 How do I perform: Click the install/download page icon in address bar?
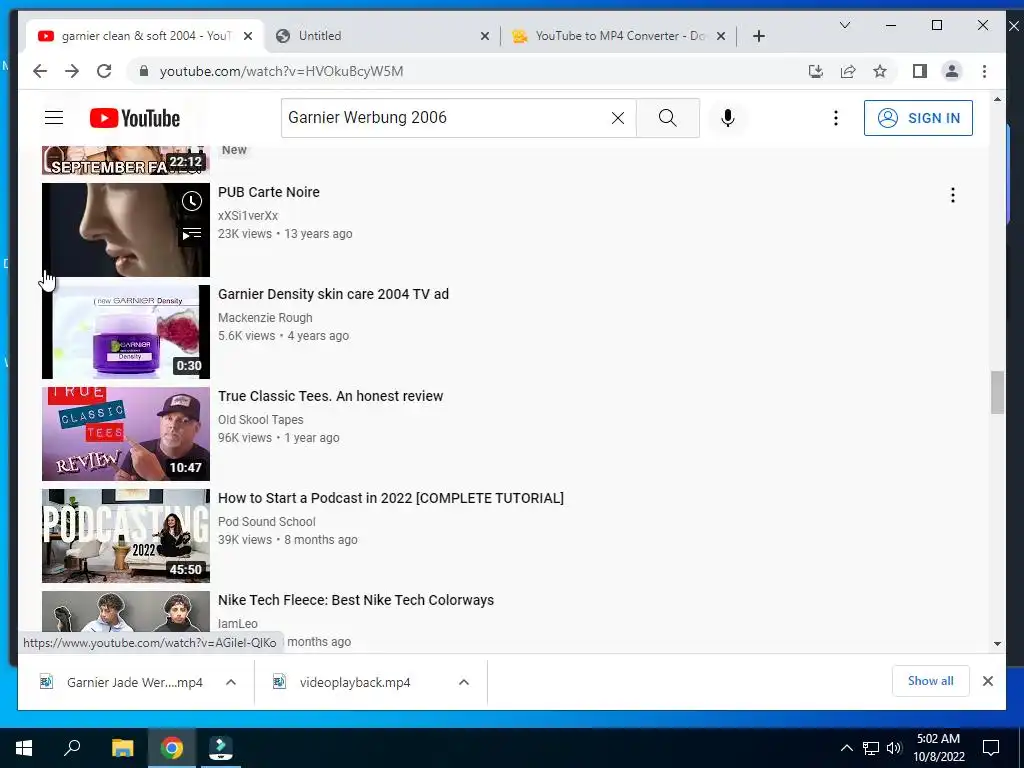click(816, 71)
